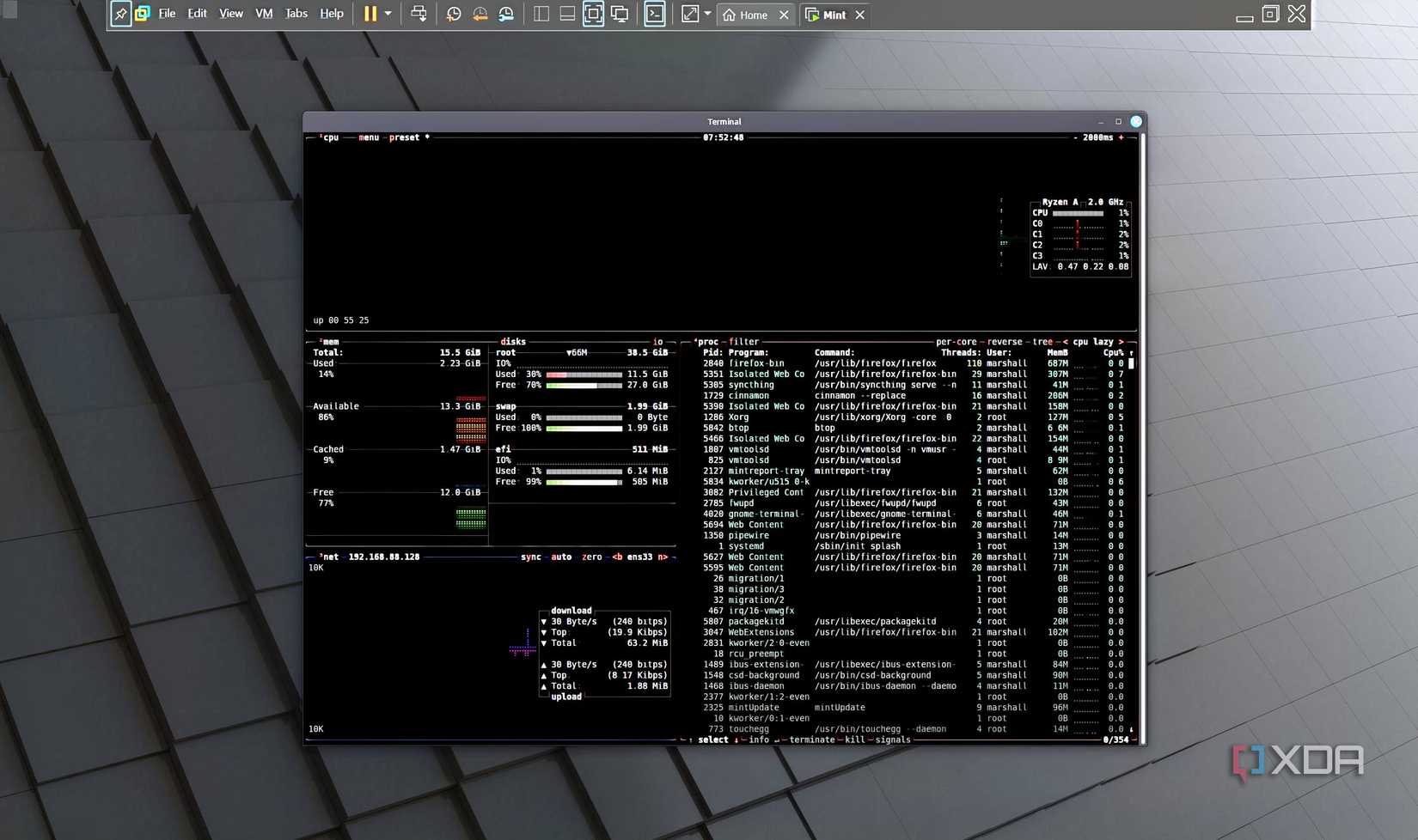
Task: Switch to the Home tab
Action: (753, 15)
